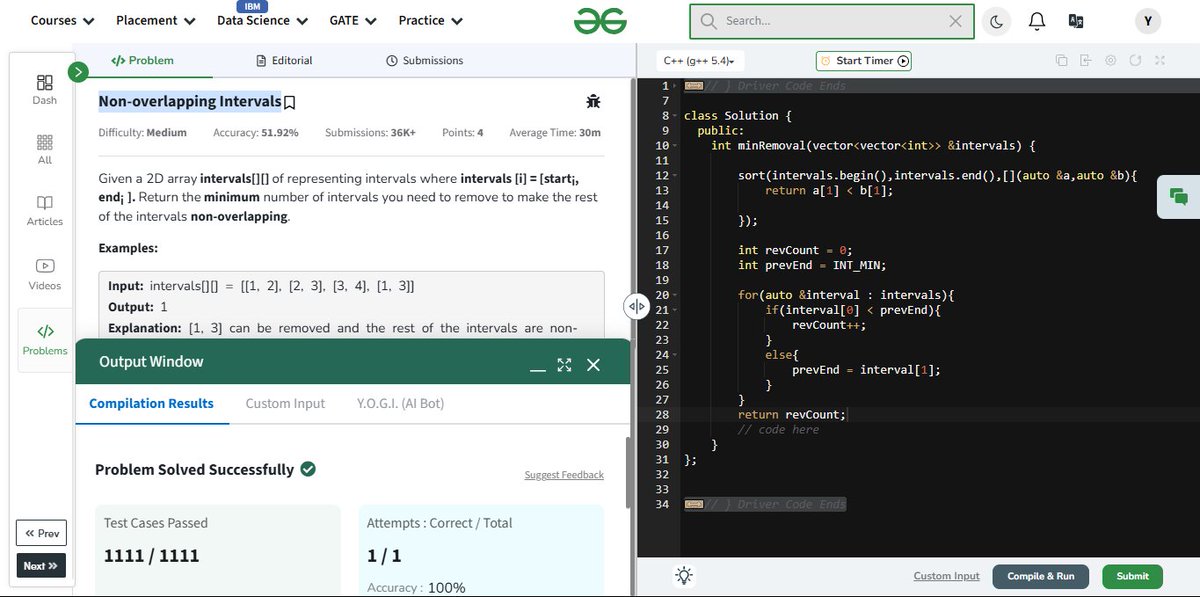Click the GeeksforGeeks logo

[600, 20]
